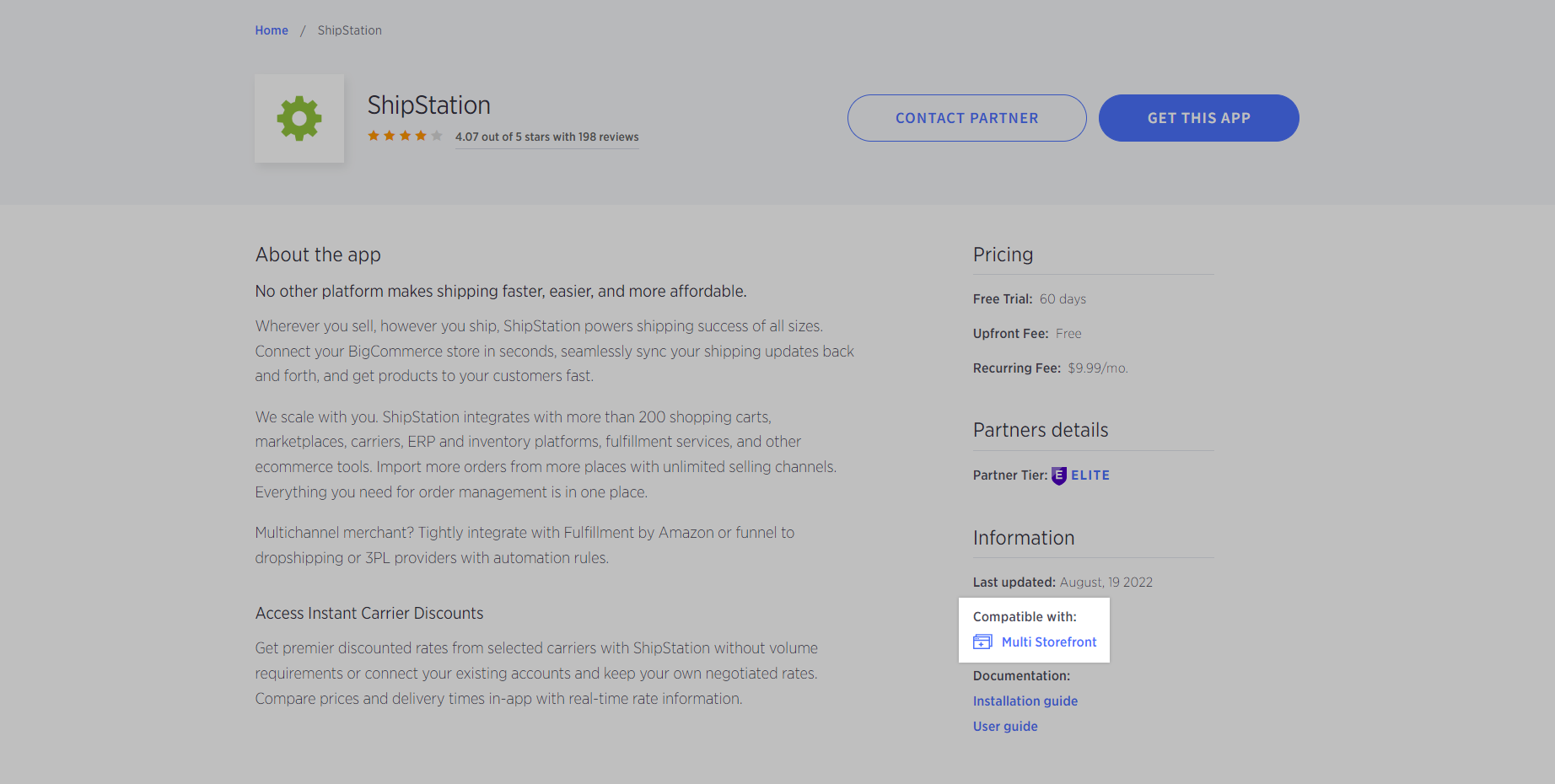Viewport: 1555px width, 784px height.
Task: Click the Pricing section heading
Action: click(x=1003, y=254)
